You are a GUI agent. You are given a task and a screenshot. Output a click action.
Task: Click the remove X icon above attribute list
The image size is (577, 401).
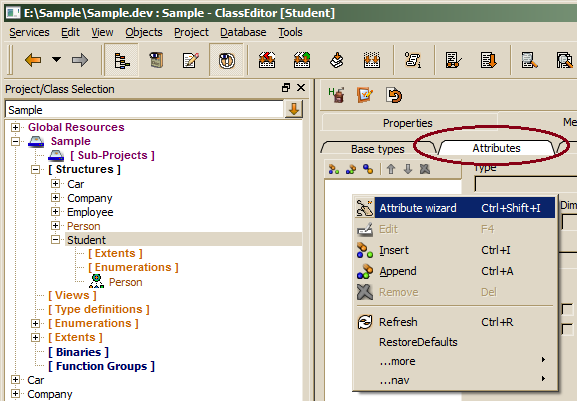point(425,169)
